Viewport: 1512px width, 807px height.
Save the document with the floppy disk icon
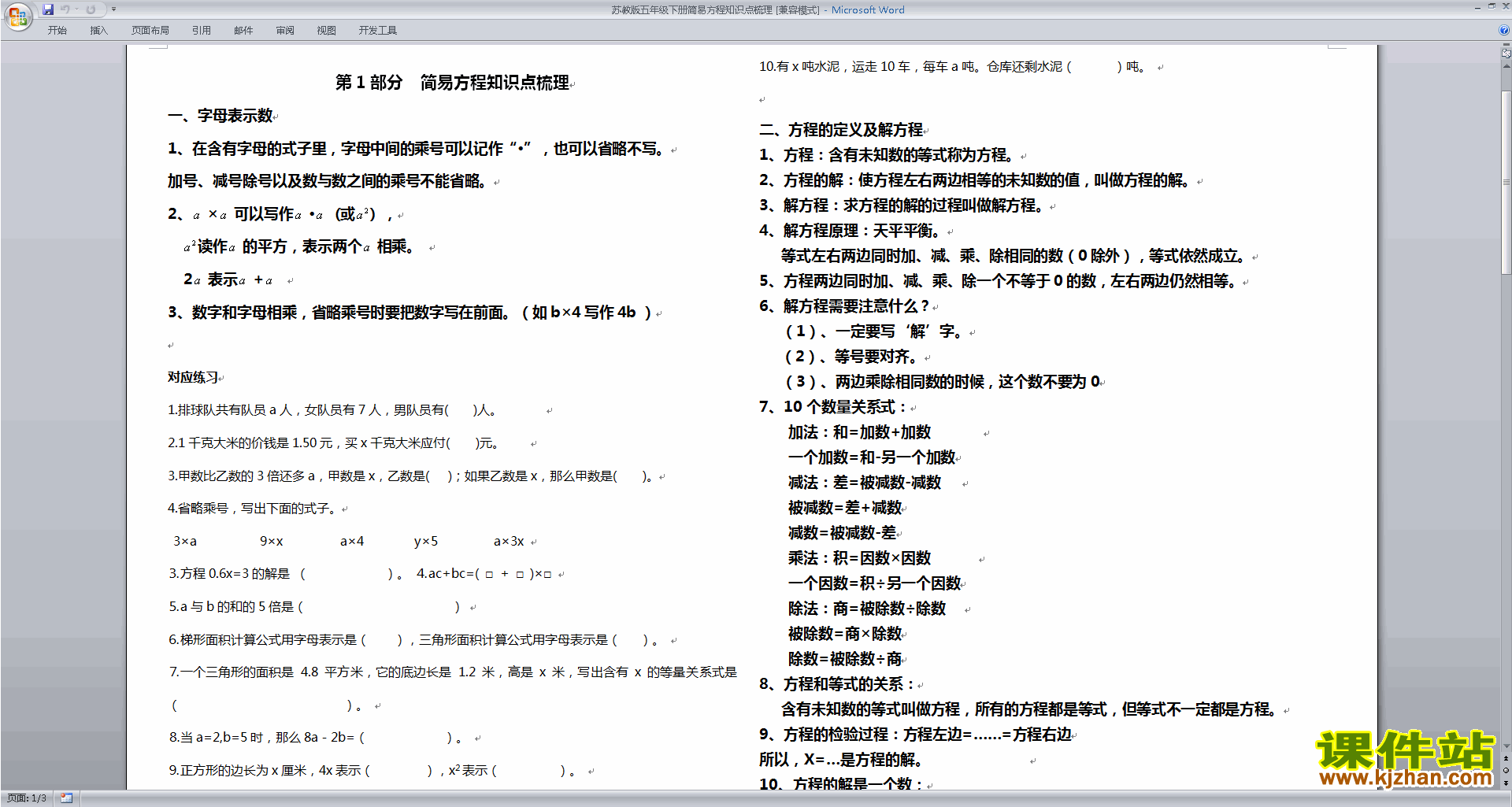coord(48,9)
